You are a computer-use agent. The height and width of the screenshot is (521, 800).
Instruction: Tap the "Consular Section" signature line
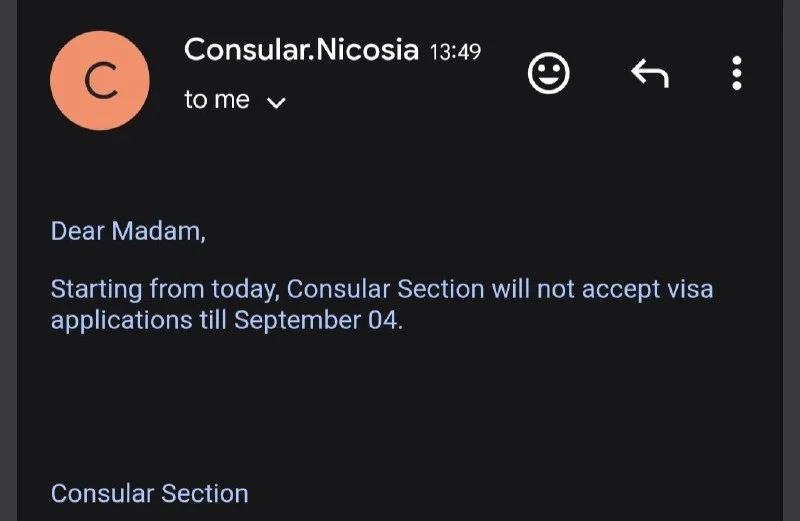(x=149, y=494)
